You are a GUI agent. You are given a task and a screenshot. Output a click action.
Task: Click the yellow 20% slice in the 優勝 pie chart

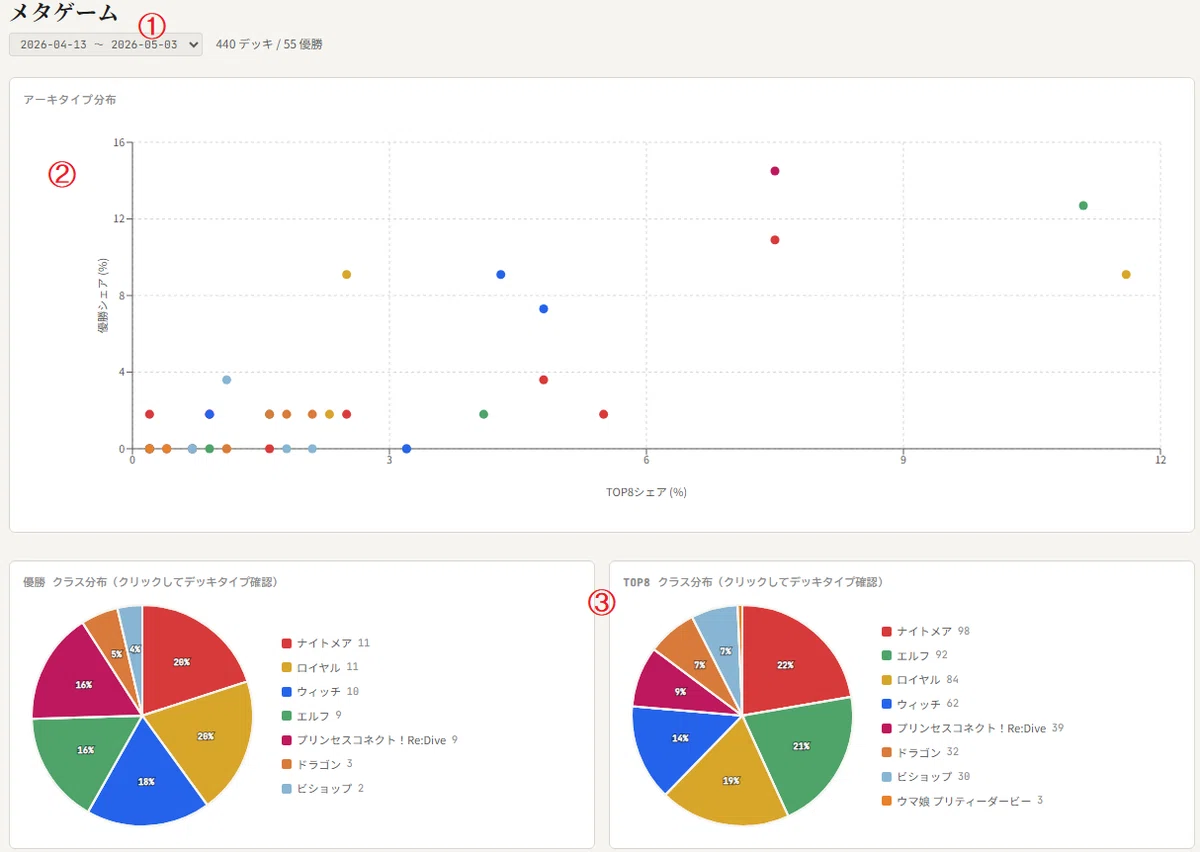click(207, 738)
